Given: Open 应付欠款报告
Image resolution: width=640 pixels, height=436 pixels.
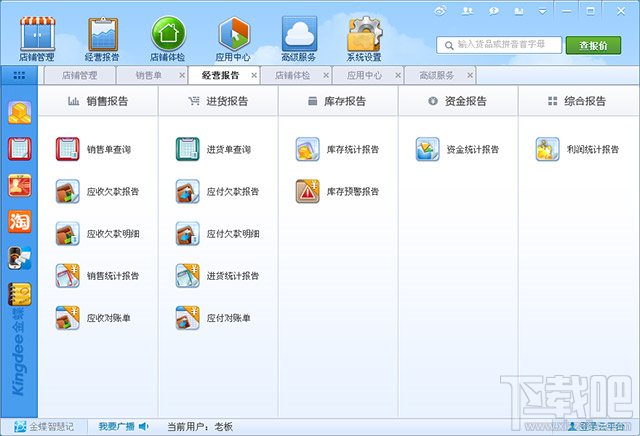Looking at the screenshot, I should point(218,191).
